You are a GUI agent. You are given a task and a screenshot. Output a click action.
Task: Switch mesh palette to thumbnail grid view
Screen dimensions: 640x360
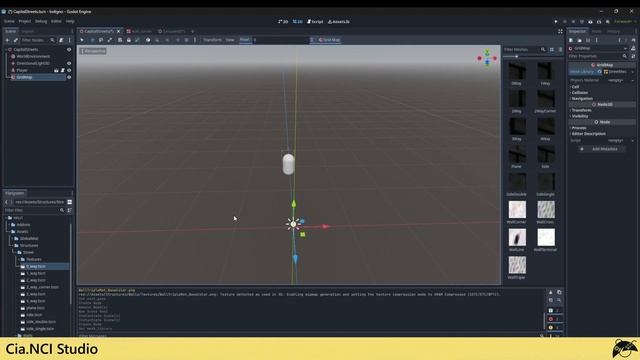click(551, 49)
